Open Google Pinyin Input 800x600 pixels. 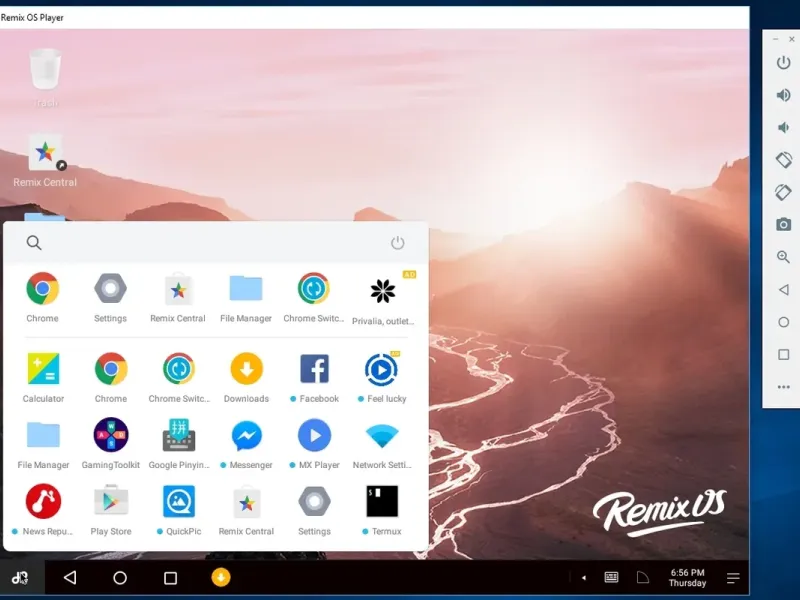pyautogui.click(x=179, y=435)
